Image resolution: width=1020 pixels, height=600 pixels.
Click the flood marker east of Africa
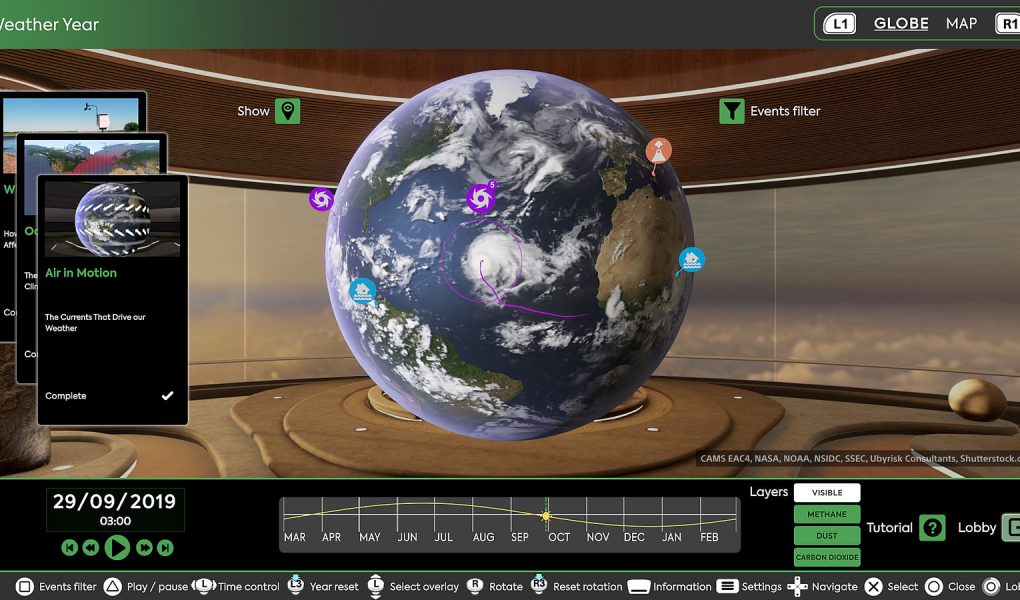691,260
